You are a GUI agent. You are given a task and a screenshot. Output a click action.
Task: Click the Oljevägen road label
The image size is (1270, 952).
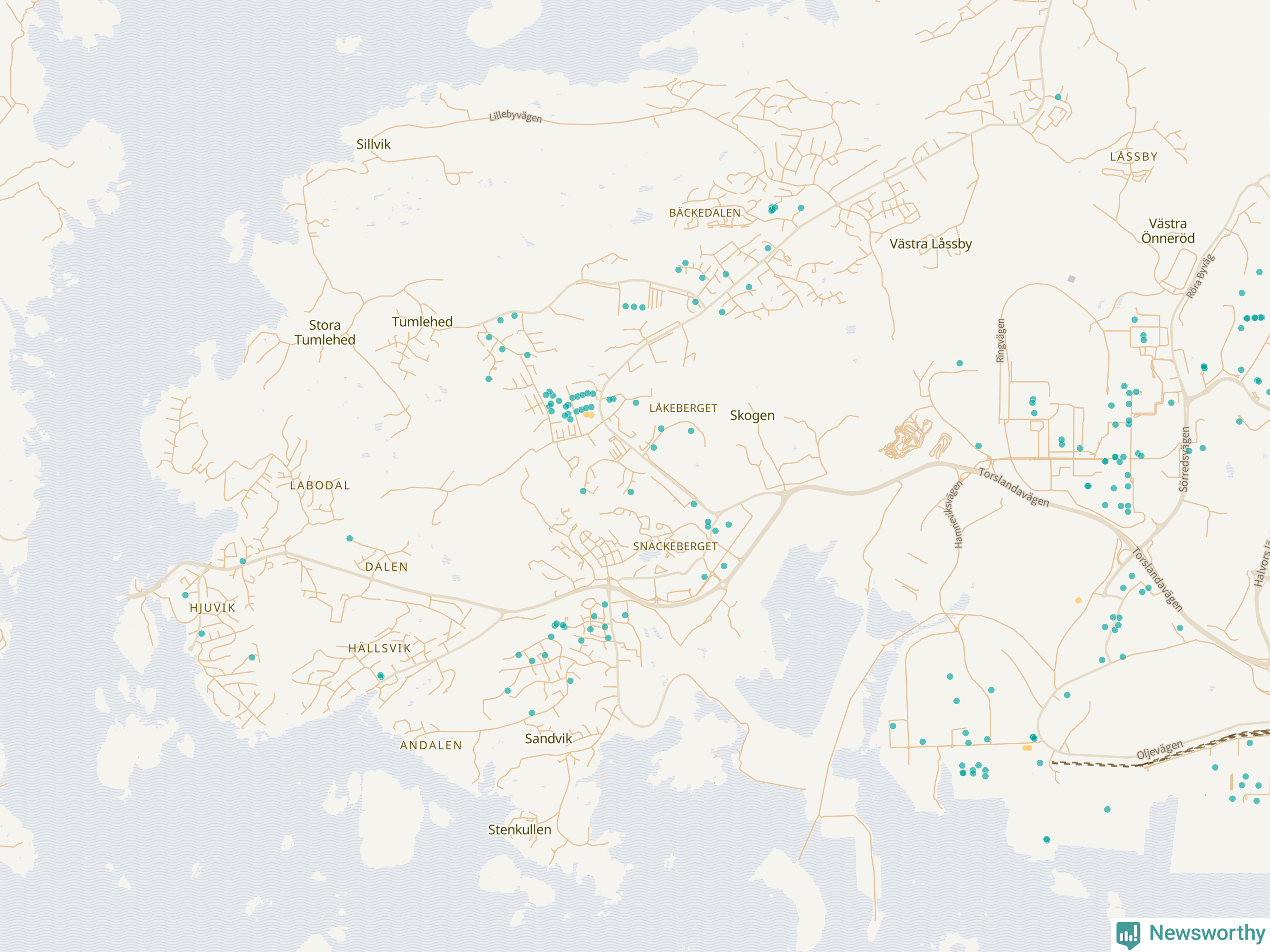[1160, 749]
